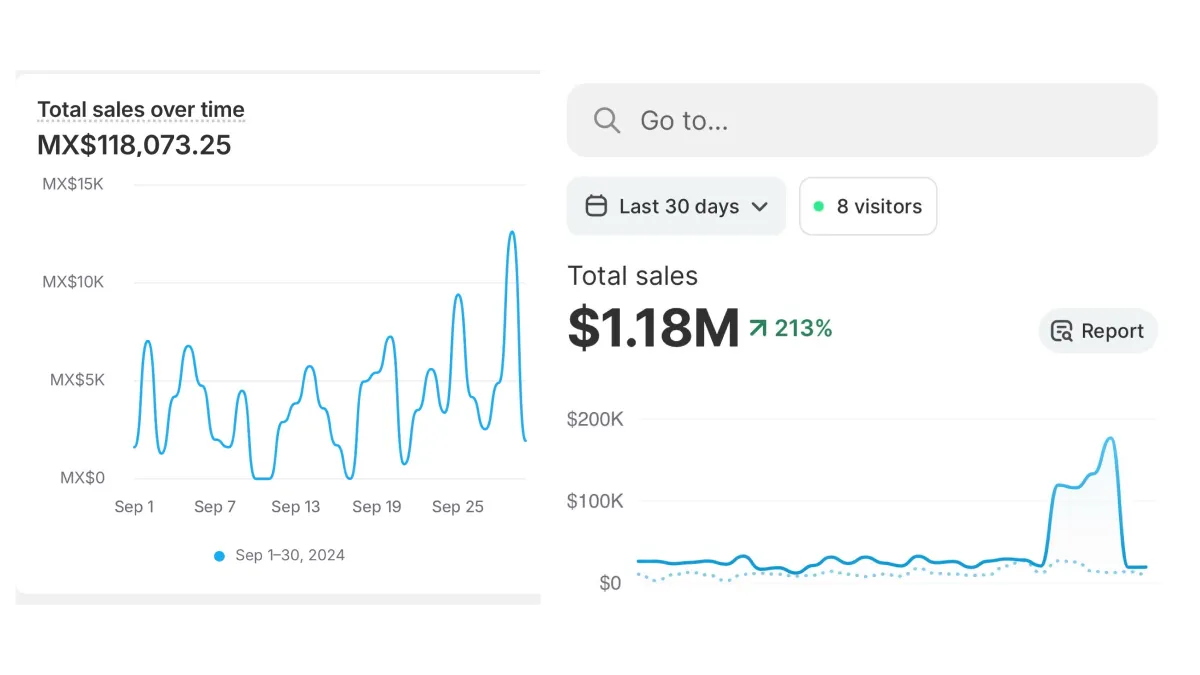
Task: Click the green 213% increase indicator
Action: pyautogui.click(x=791, y=327)
